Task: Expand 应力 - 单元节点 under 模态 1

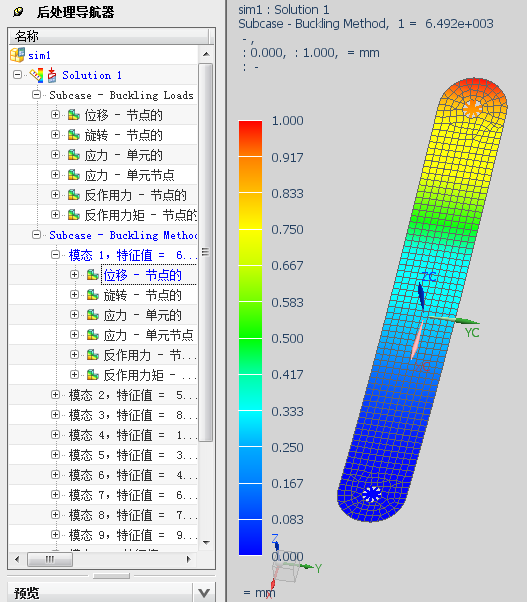Action: (74, 334)
